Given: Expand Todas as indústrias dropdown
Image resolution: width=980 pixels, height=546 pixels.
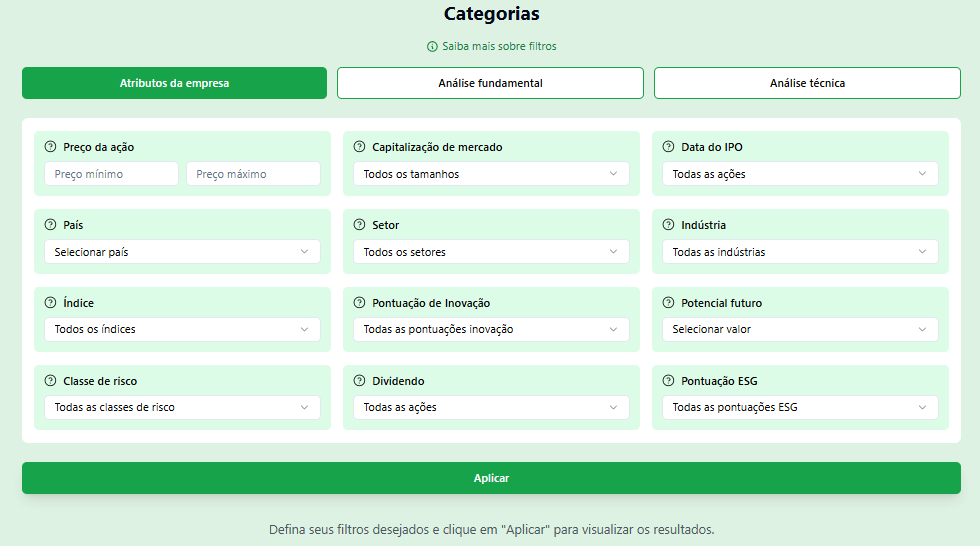Looking at the screenshot, I should 800,252.
